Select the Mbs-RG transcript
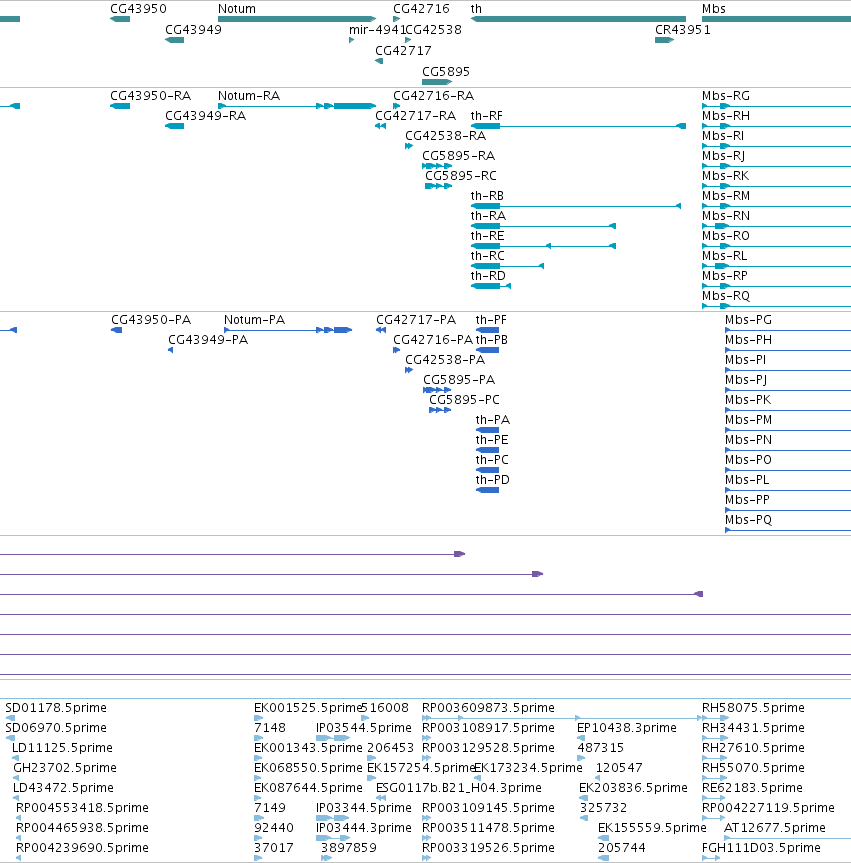 [x=776, y=106]
